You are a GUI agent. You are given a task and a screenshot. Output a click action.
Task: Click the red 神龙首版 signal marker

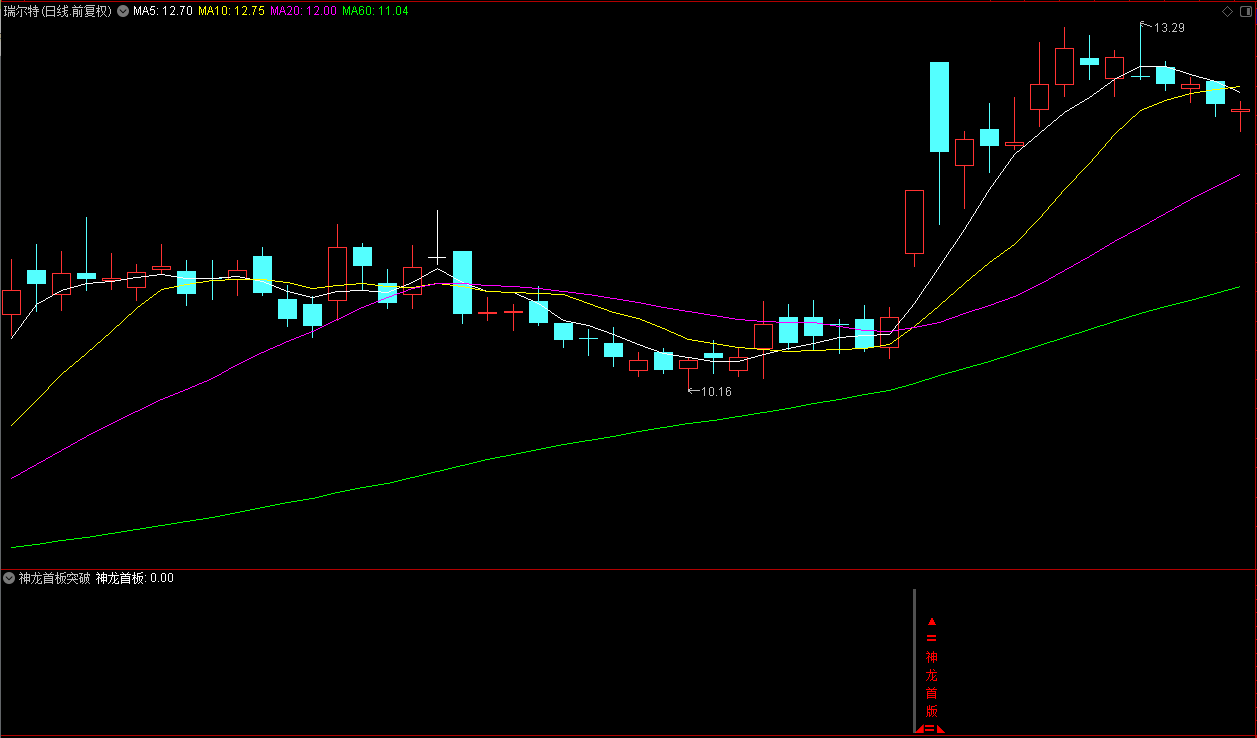931,676
